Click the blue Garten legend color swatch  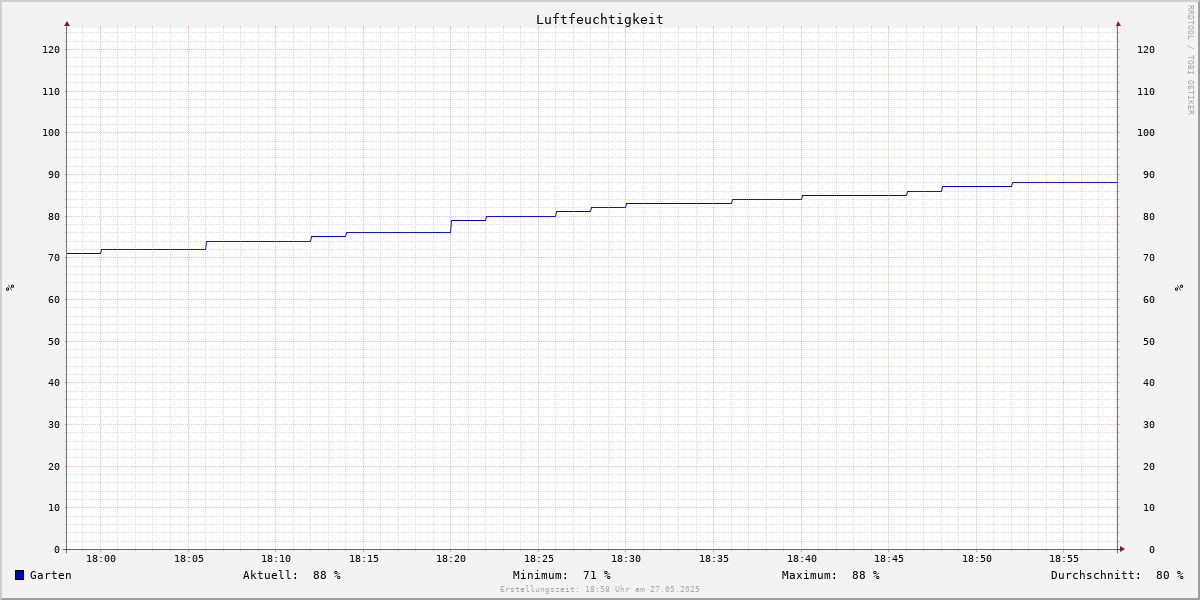pyautogui.click(x=19, y=575)
